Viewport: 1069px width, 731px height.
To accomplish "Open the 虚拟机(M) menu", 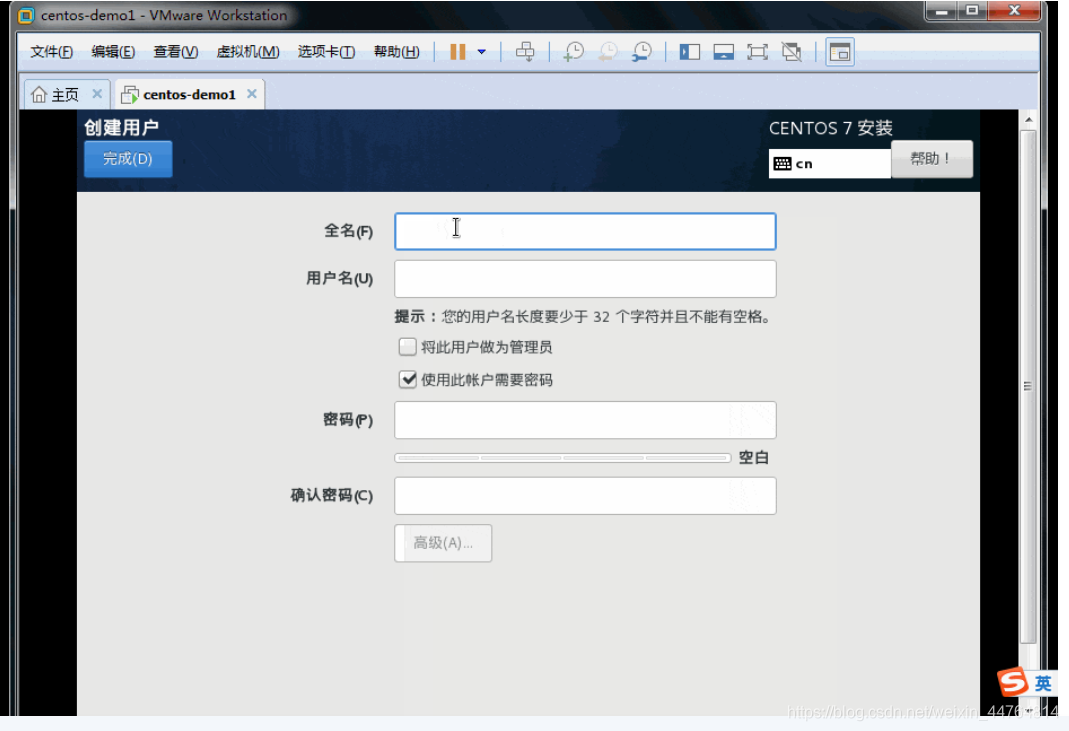I will point(247,52).
